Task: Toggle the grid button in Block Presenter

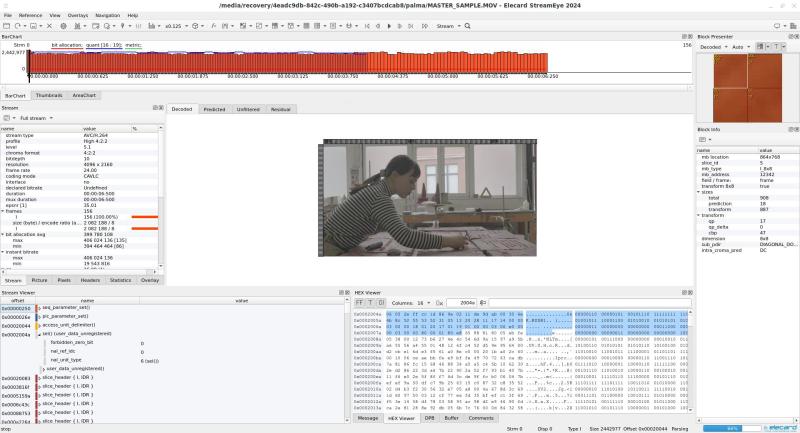Action: pyautogui.click(x=760, y=47)
